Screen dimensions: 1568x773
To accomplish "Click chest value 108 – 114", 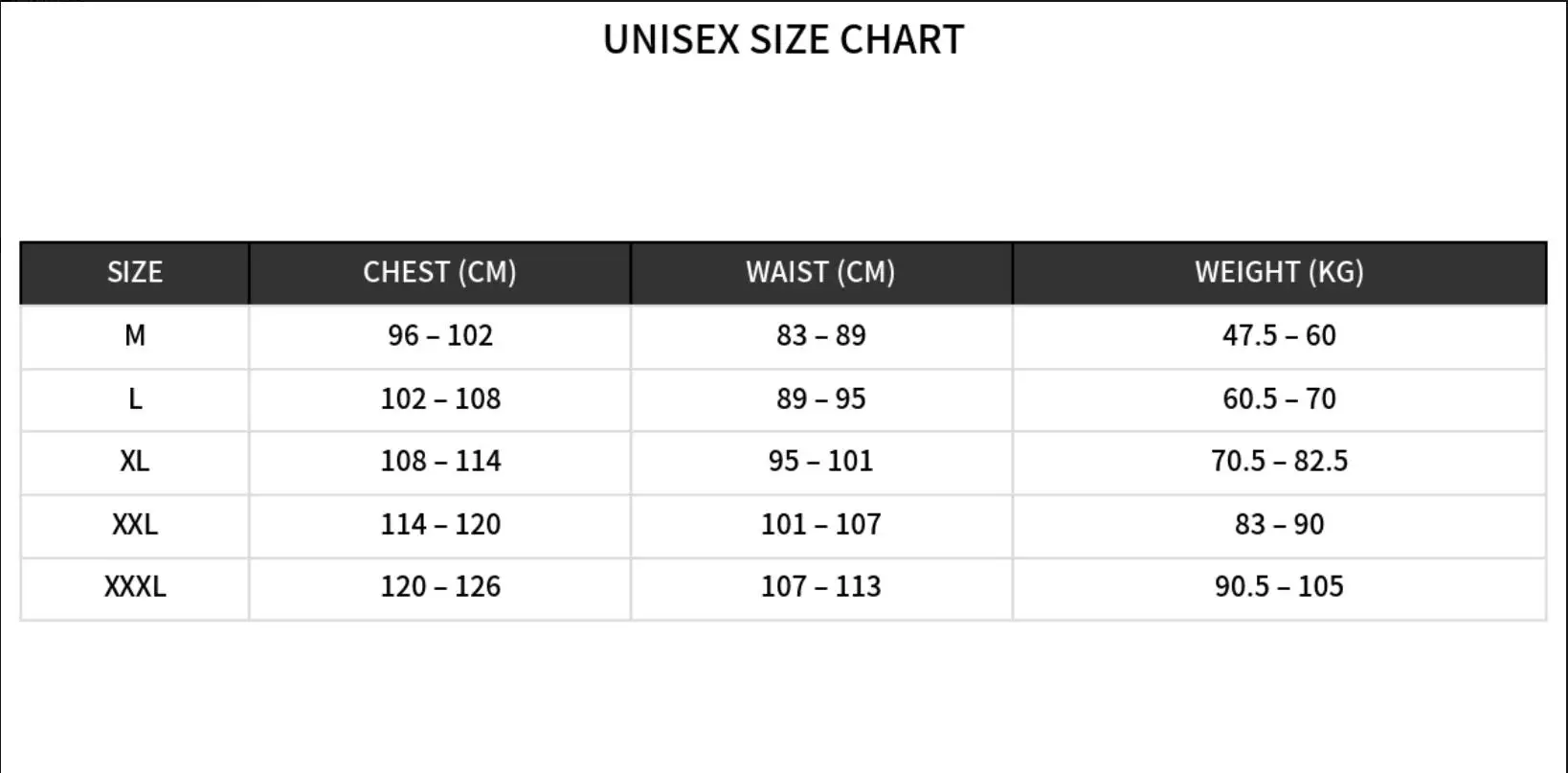I will pyautogui.click(x=440, y=461).
